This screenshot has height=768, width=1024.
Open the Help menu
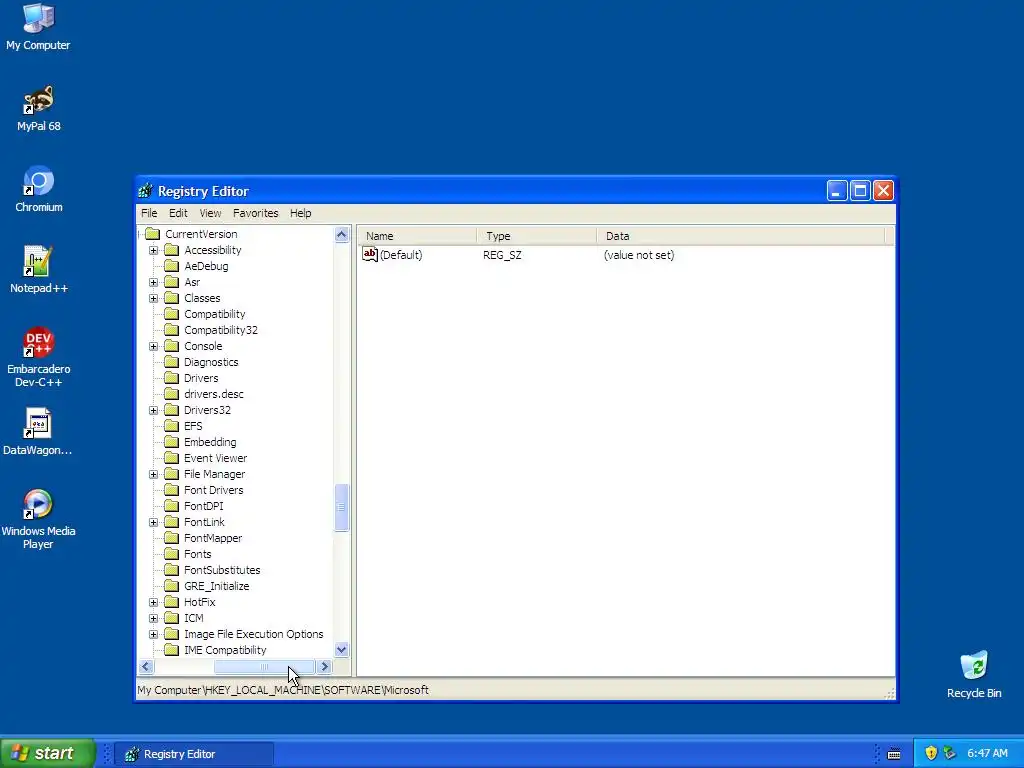tap(300, 213)
